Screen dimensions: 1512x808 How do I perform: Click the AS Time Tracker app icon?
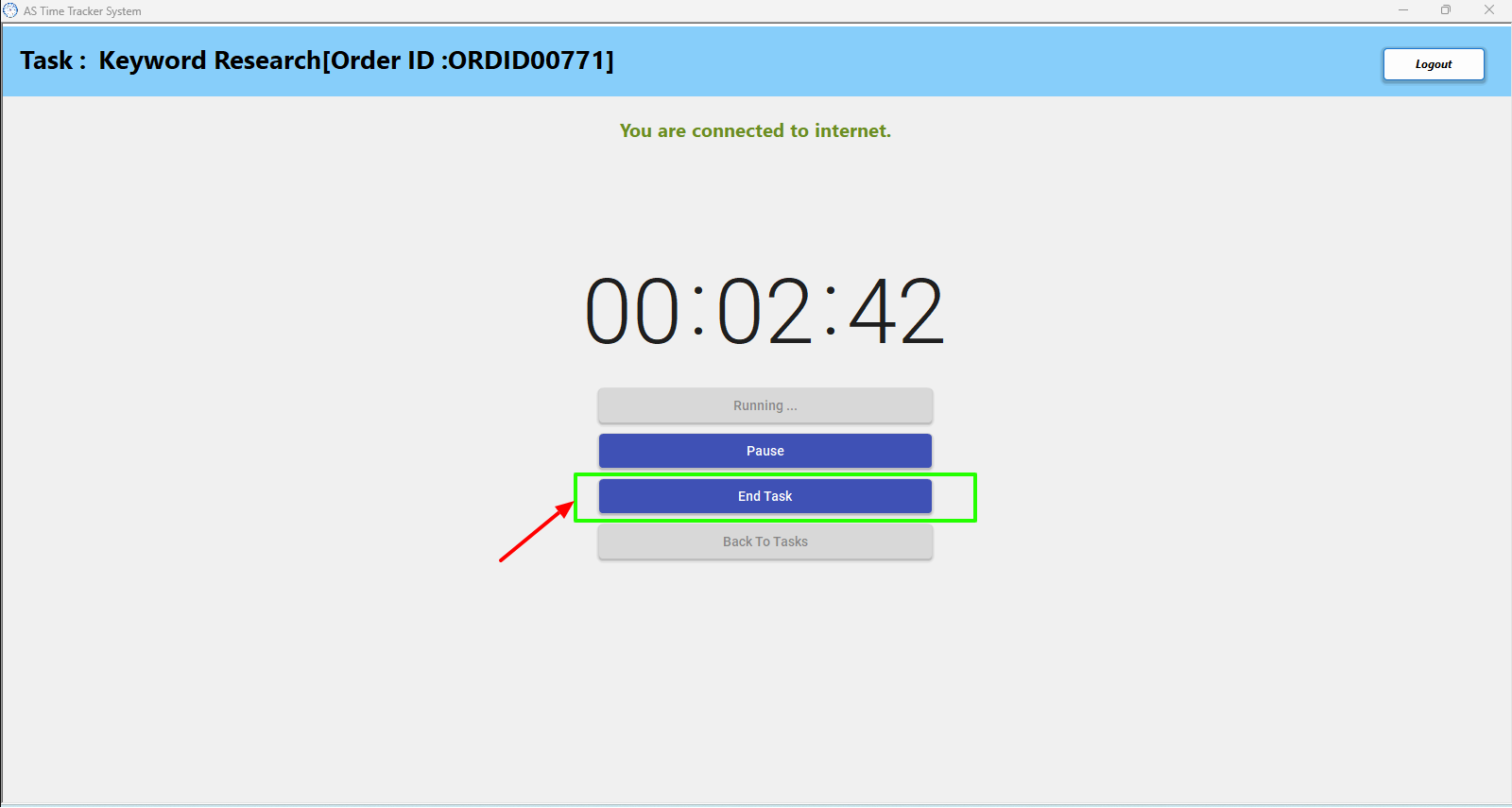point(10,10)
